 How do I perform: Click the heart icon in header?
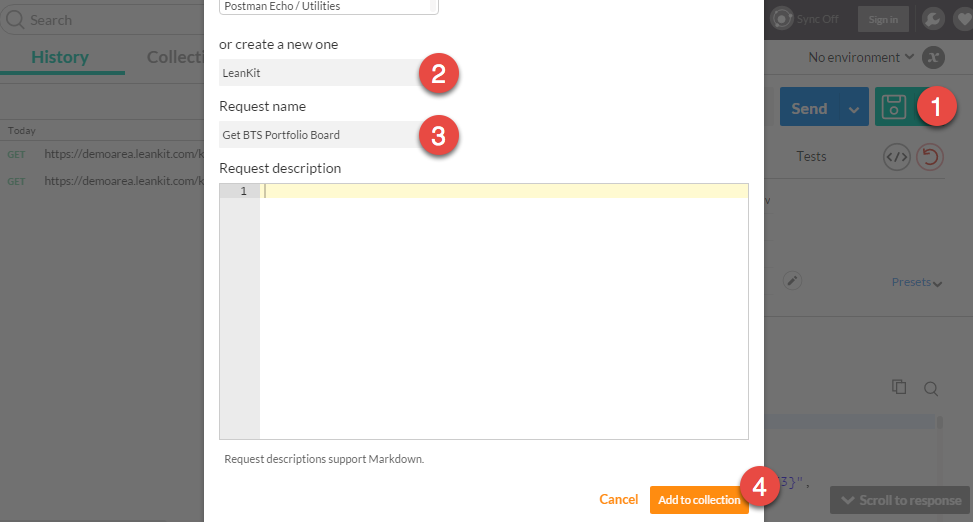click(x=964, y=19)
